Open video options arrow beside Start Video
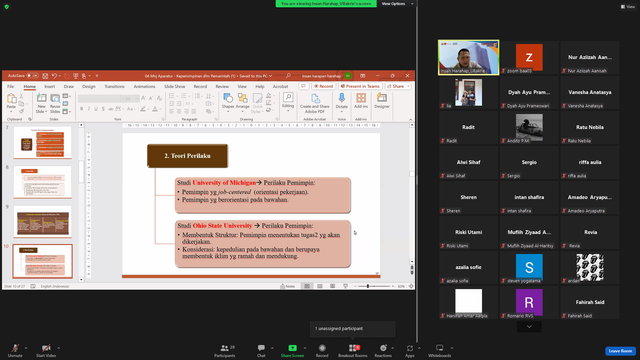This screenshot has width=640, height=360. pos(59,348)
